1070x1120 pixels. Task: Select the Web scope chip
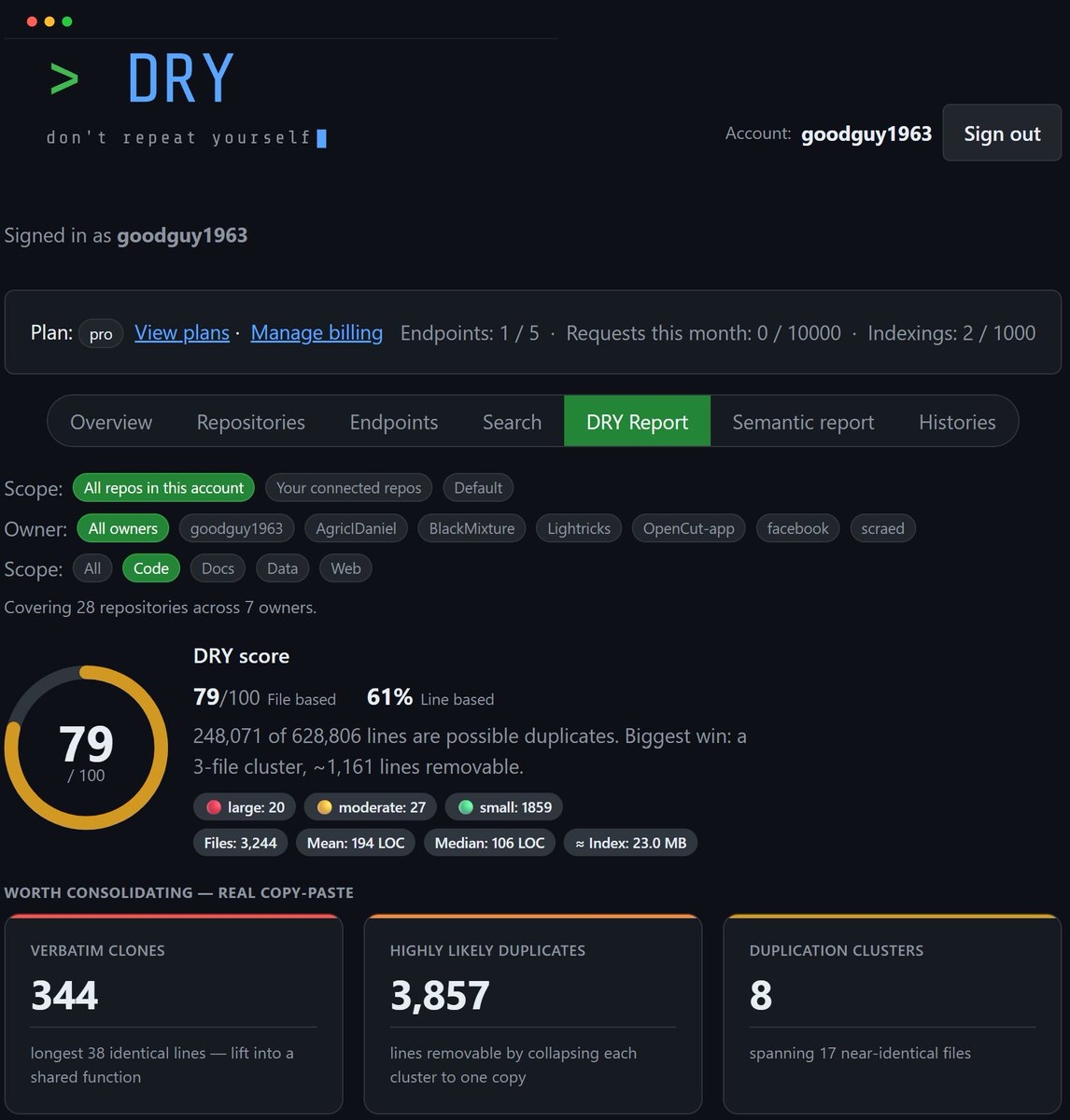345,568
